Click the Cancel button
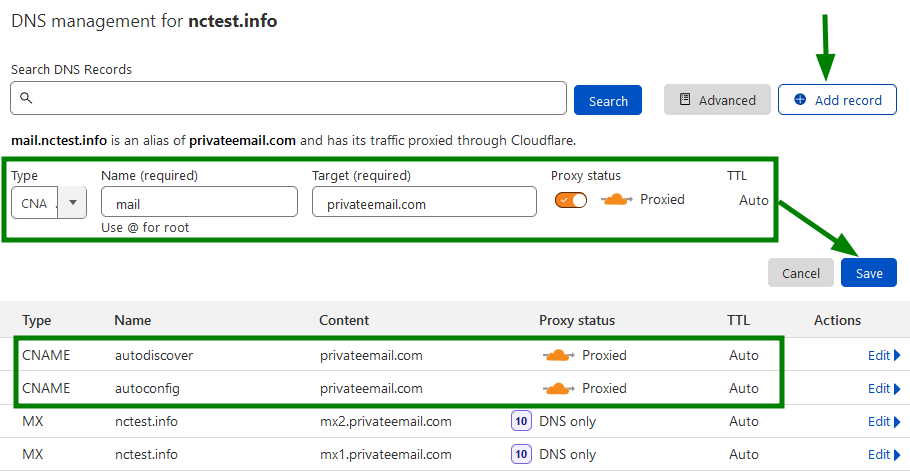This screenshot has height=471, width=910. pos(801,273)
